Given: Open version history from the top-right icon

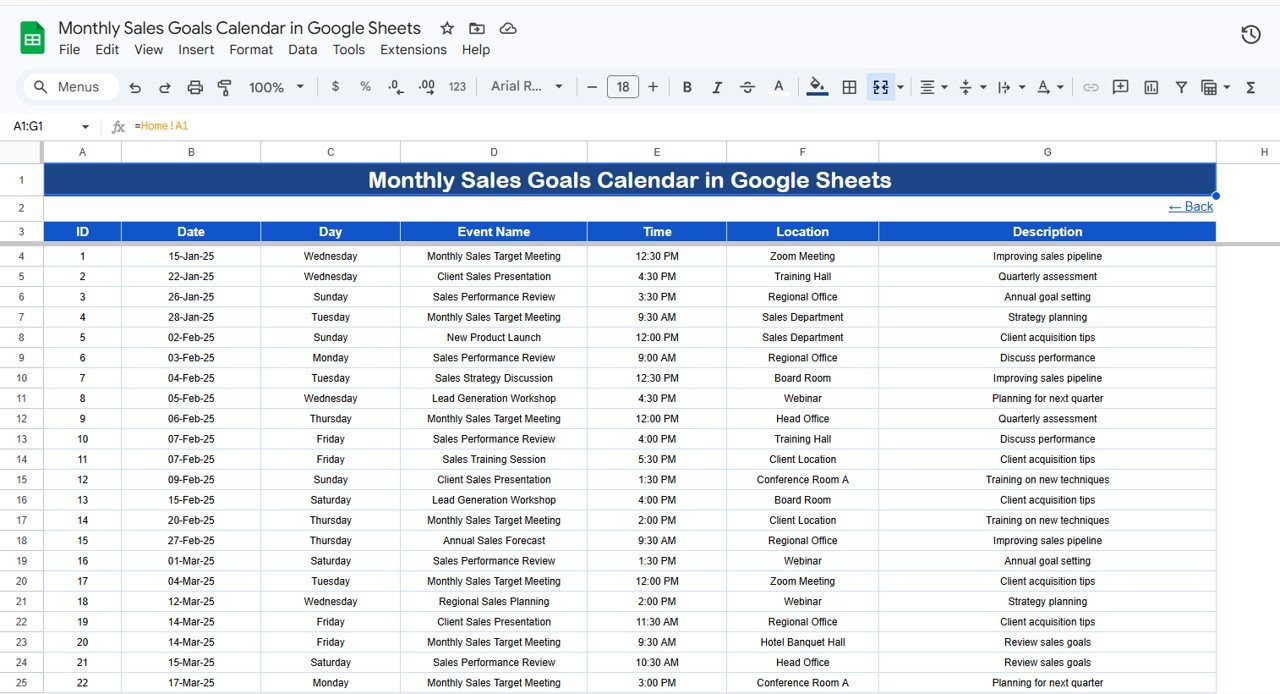Looking at the screenshot, I should tap(1250, 34).
